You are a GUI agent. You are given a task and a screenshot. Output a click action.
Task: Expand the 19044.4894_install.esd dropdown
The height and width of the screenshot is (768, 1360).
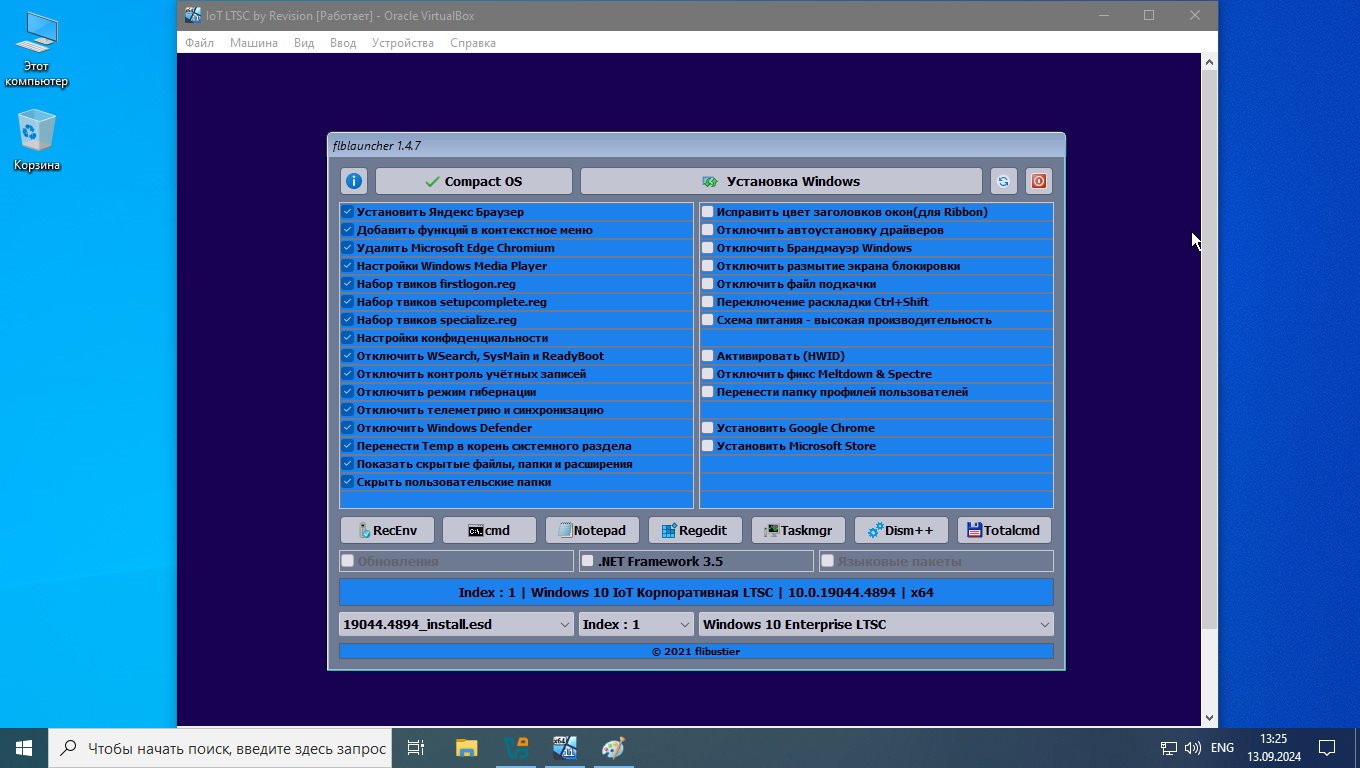click(x=456, y=624)
